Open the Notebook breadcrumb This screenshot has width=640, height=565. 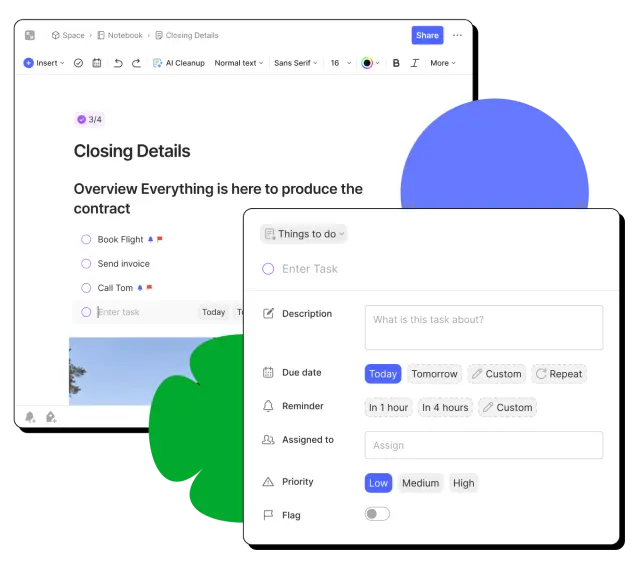tap(120, 35)
